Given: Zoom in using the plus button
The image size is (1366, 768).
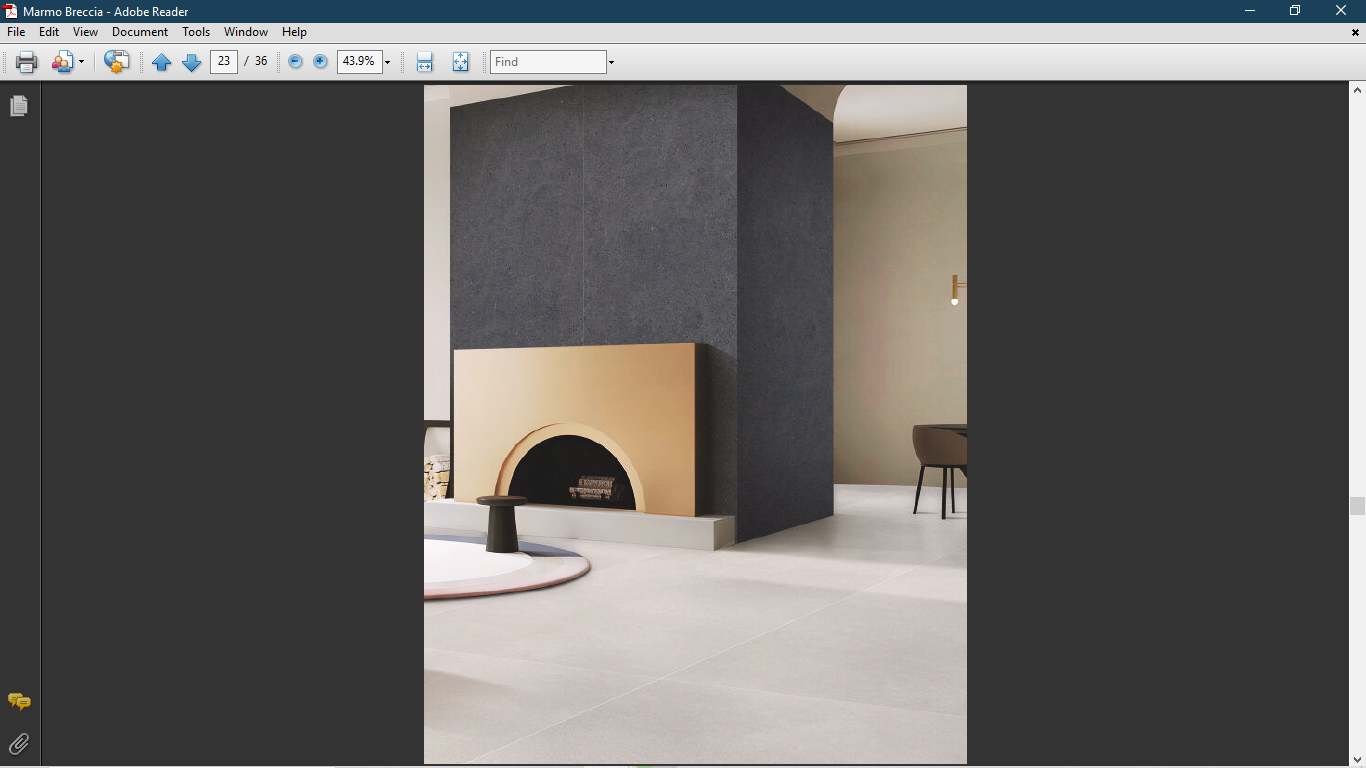Looking at the screenshot, I should pos(318,61).
